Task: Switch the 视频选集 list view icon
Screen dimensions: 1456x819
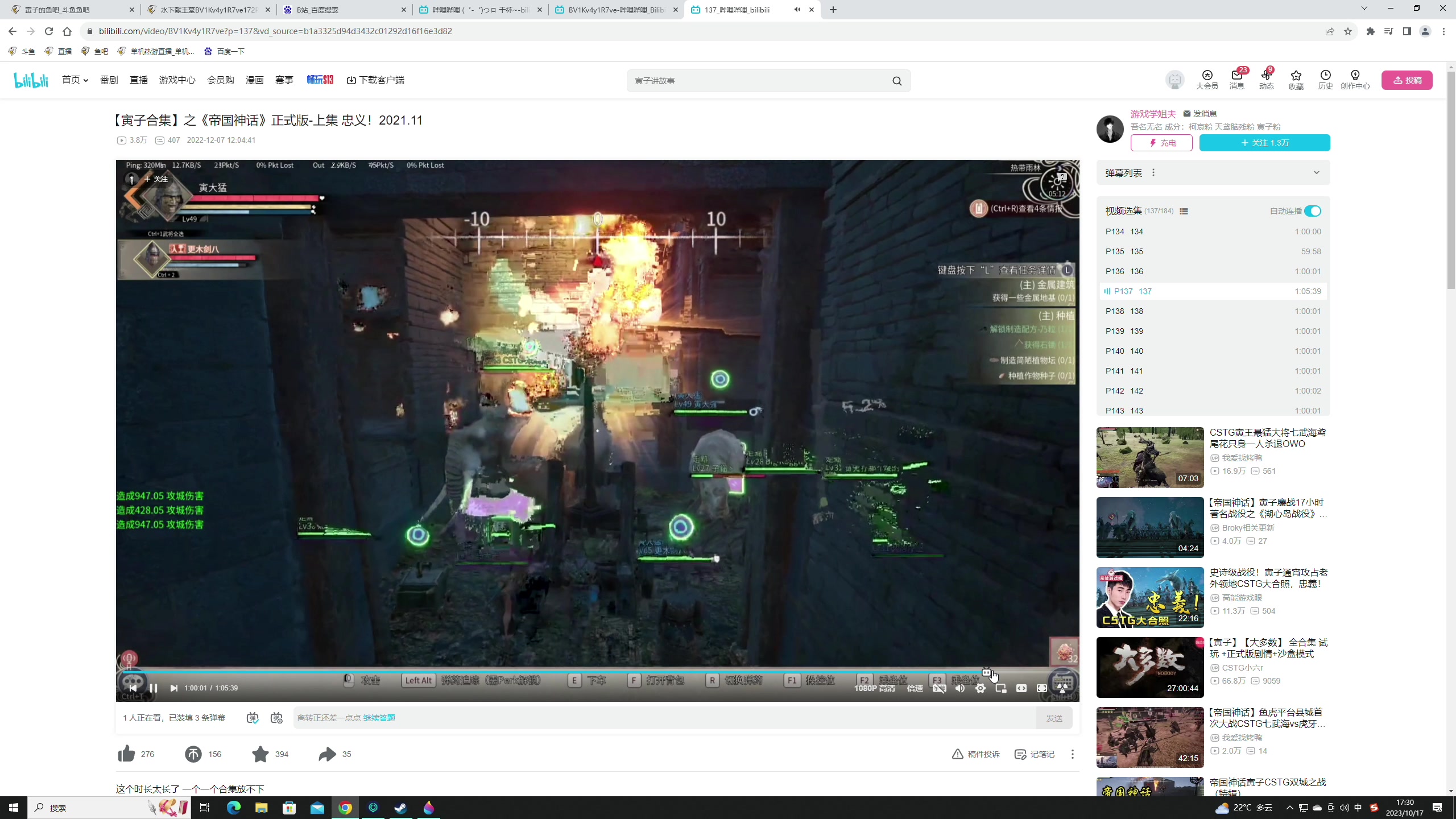Action: (x=1184, y=211)
